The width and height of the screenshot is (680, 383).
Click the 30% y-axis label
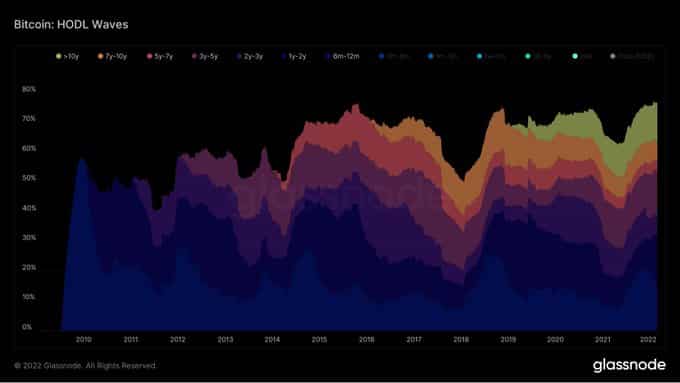click(29, 238)
